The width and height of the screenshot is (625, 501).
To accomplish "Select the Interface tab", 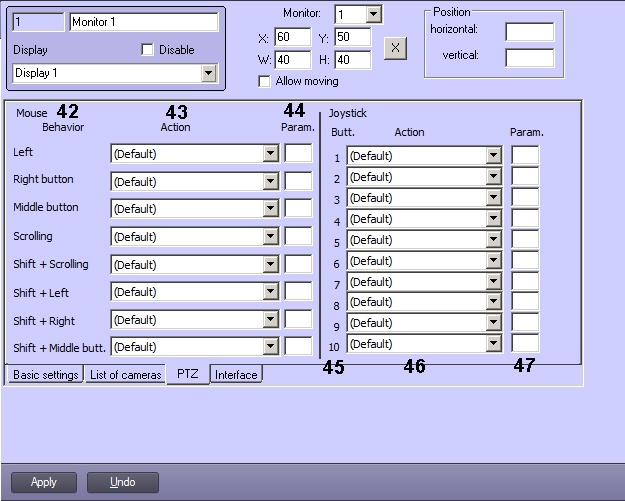I will click(236, 375).
